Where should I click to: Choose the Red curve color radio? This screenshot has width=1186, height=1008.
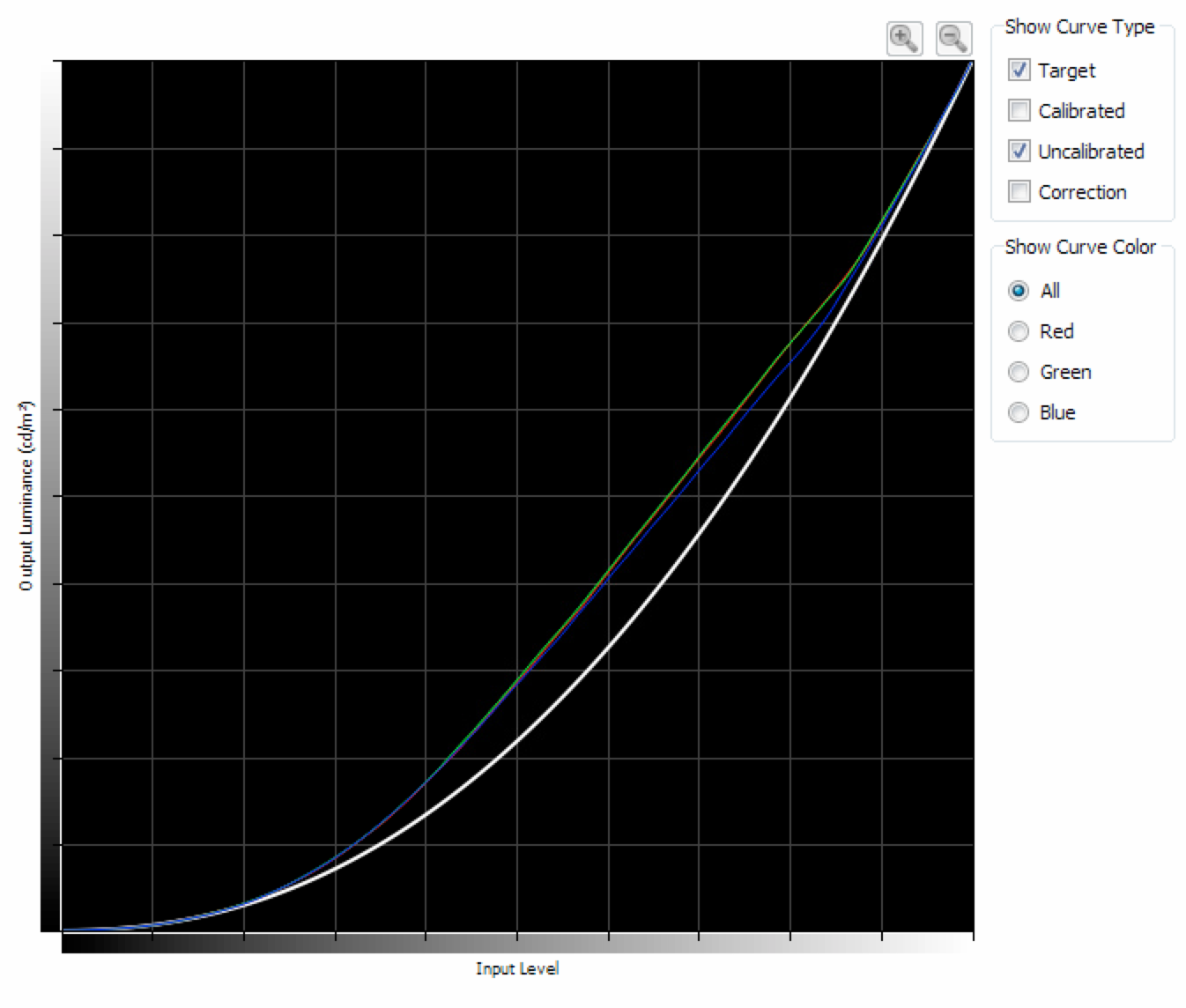pos(1019,331)
